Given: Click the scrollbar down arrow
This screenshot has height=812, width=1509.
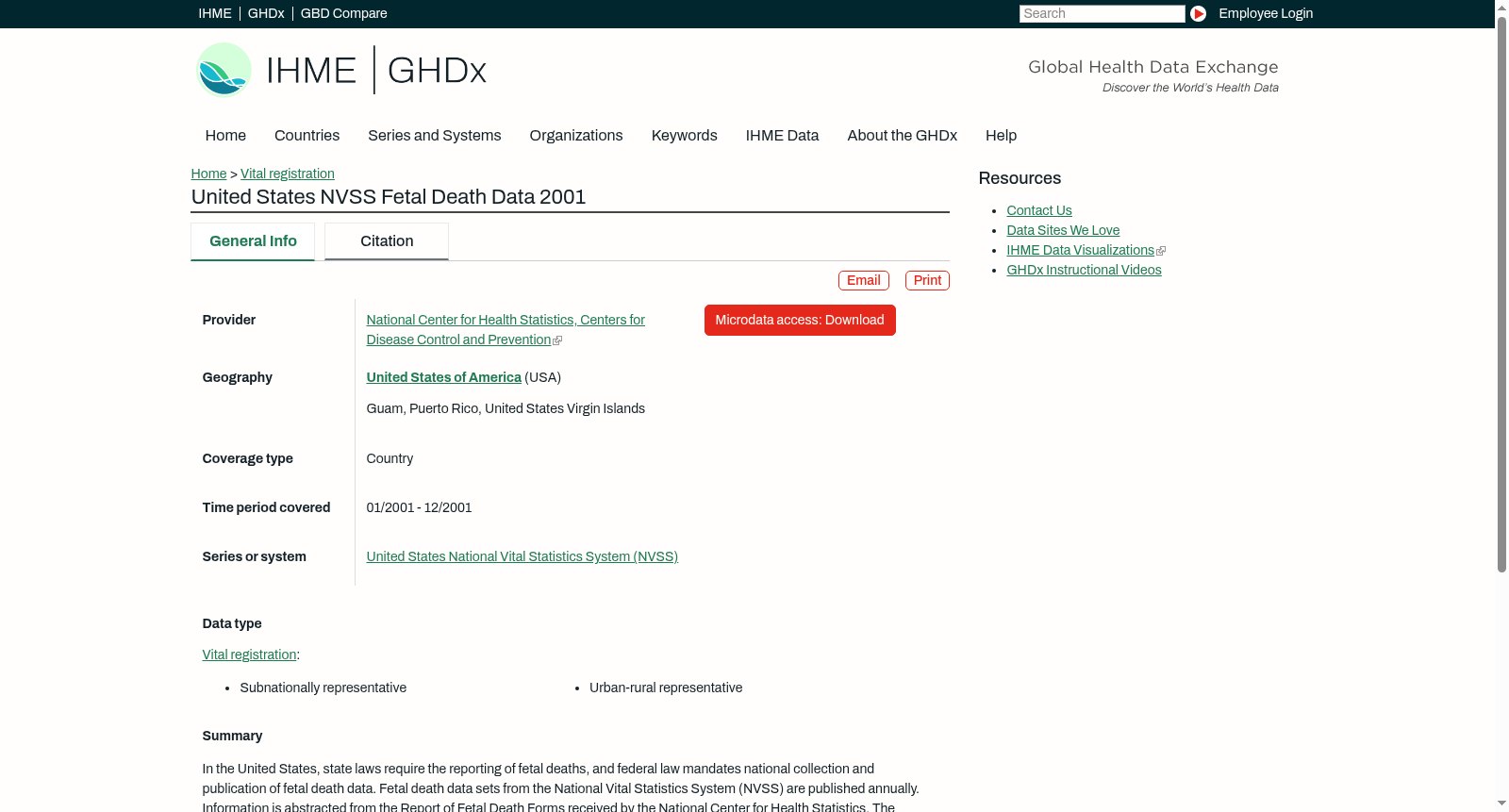Looking at the screenshot, I should point(1501,804).
